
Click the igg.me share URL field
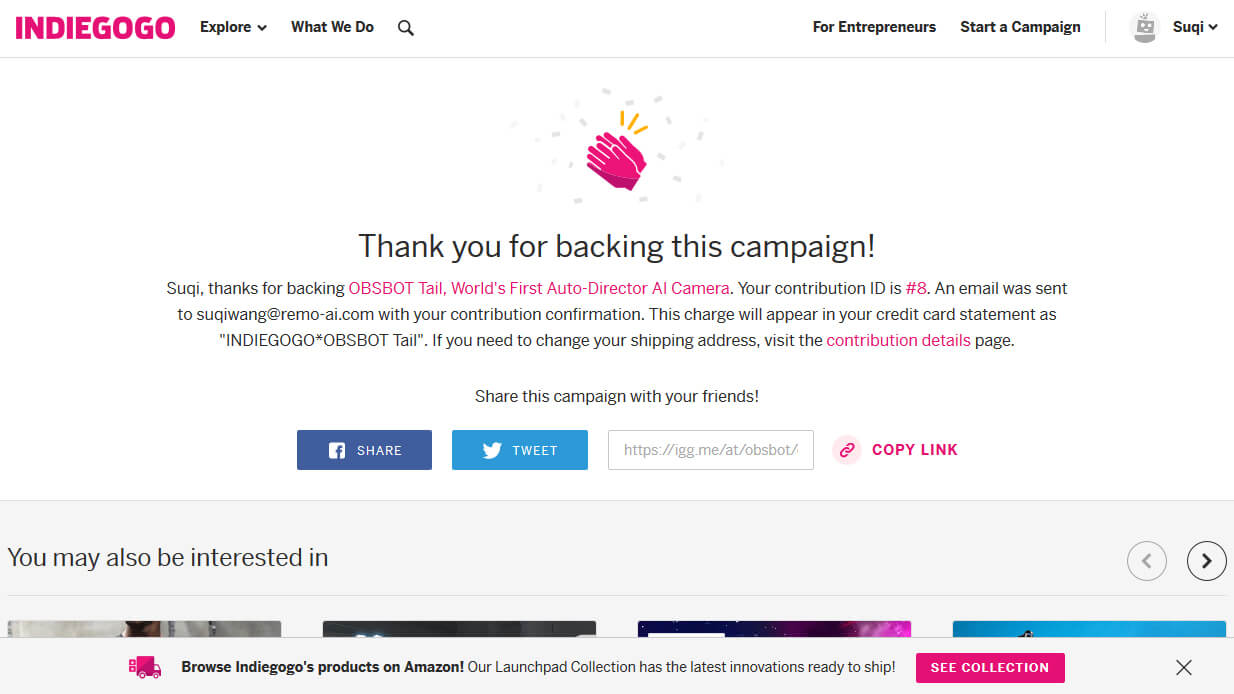click(710, 450)
